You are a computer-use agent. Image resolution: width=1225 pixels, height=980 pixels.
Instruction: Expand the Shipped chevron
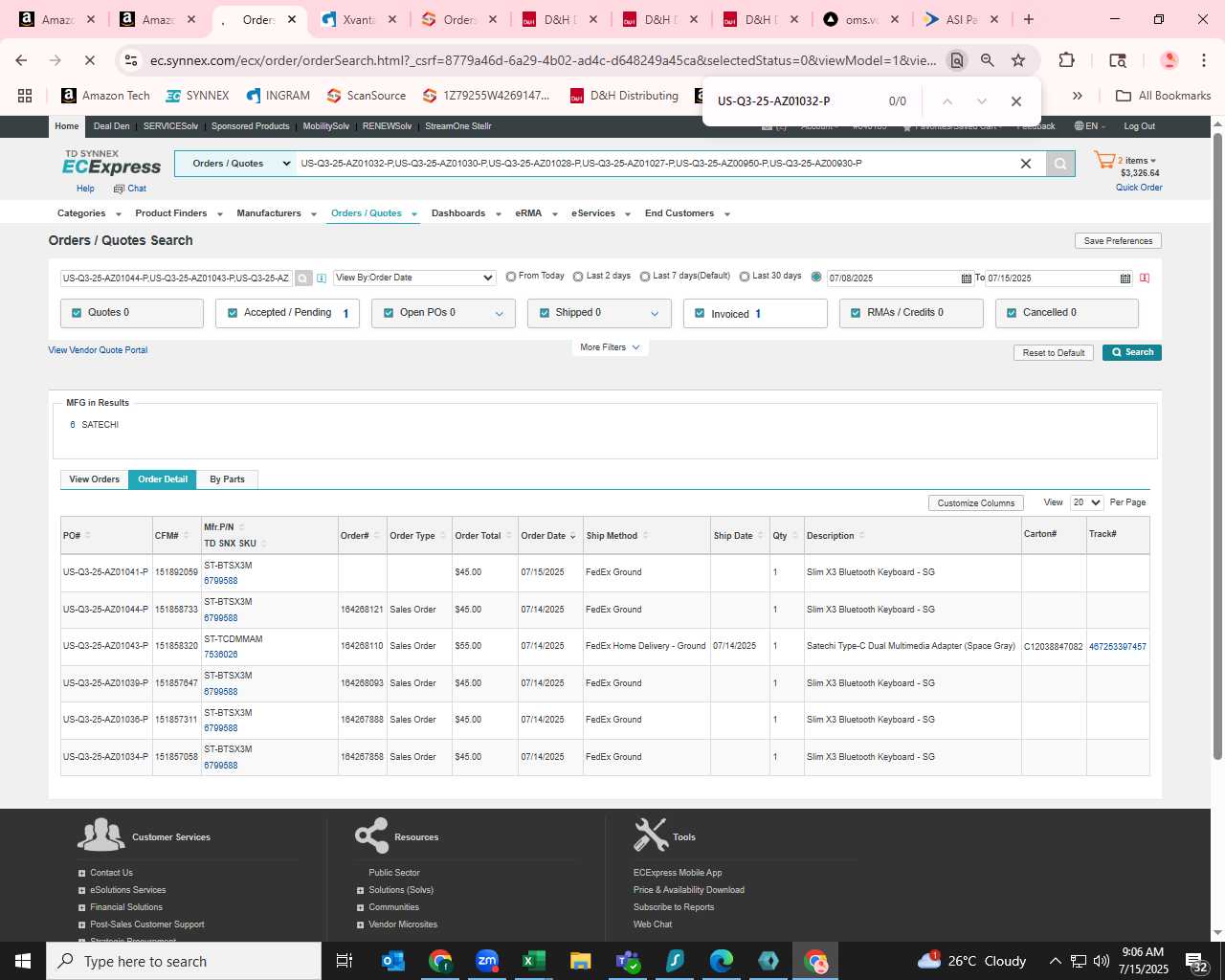click(655, 314)
